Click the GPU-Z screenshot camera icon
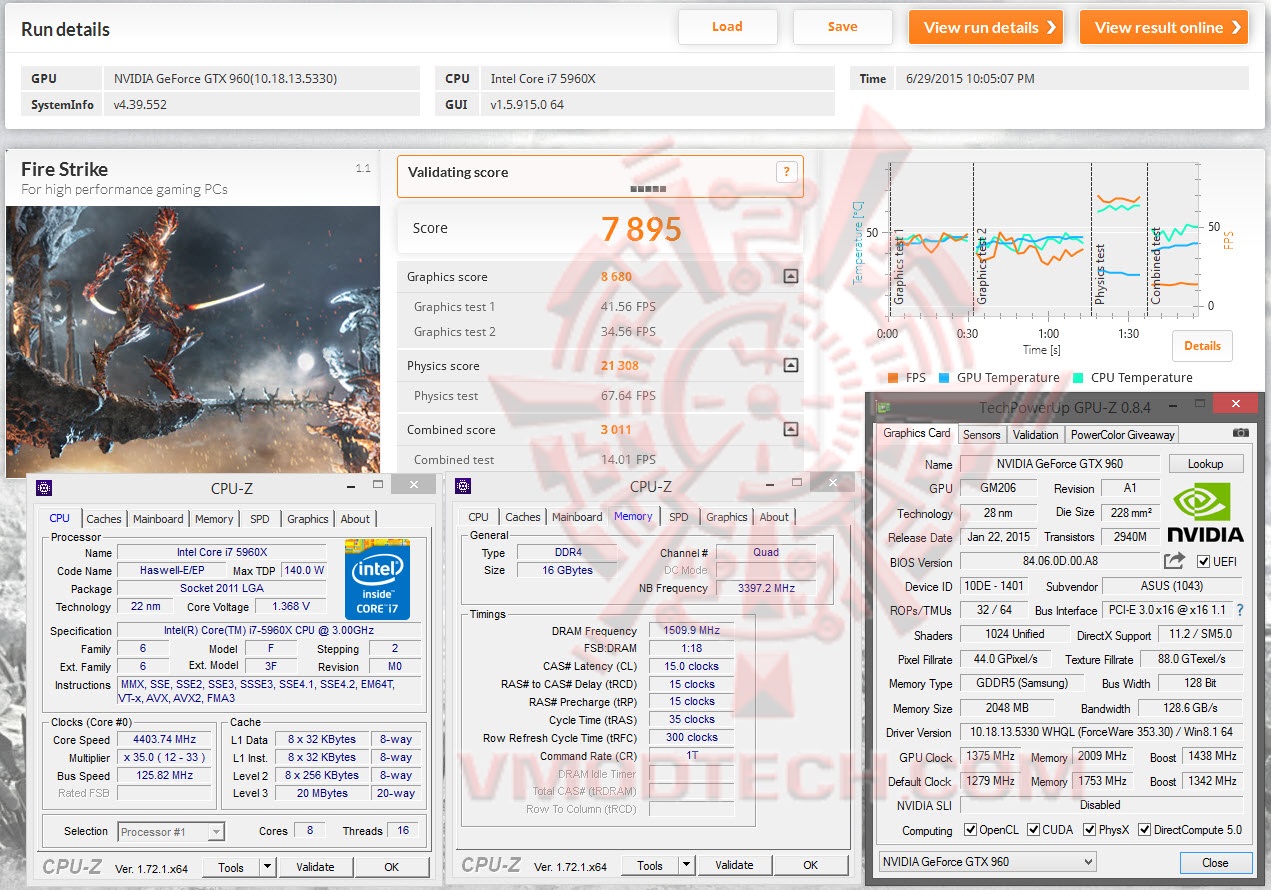 pos(1240,433)
